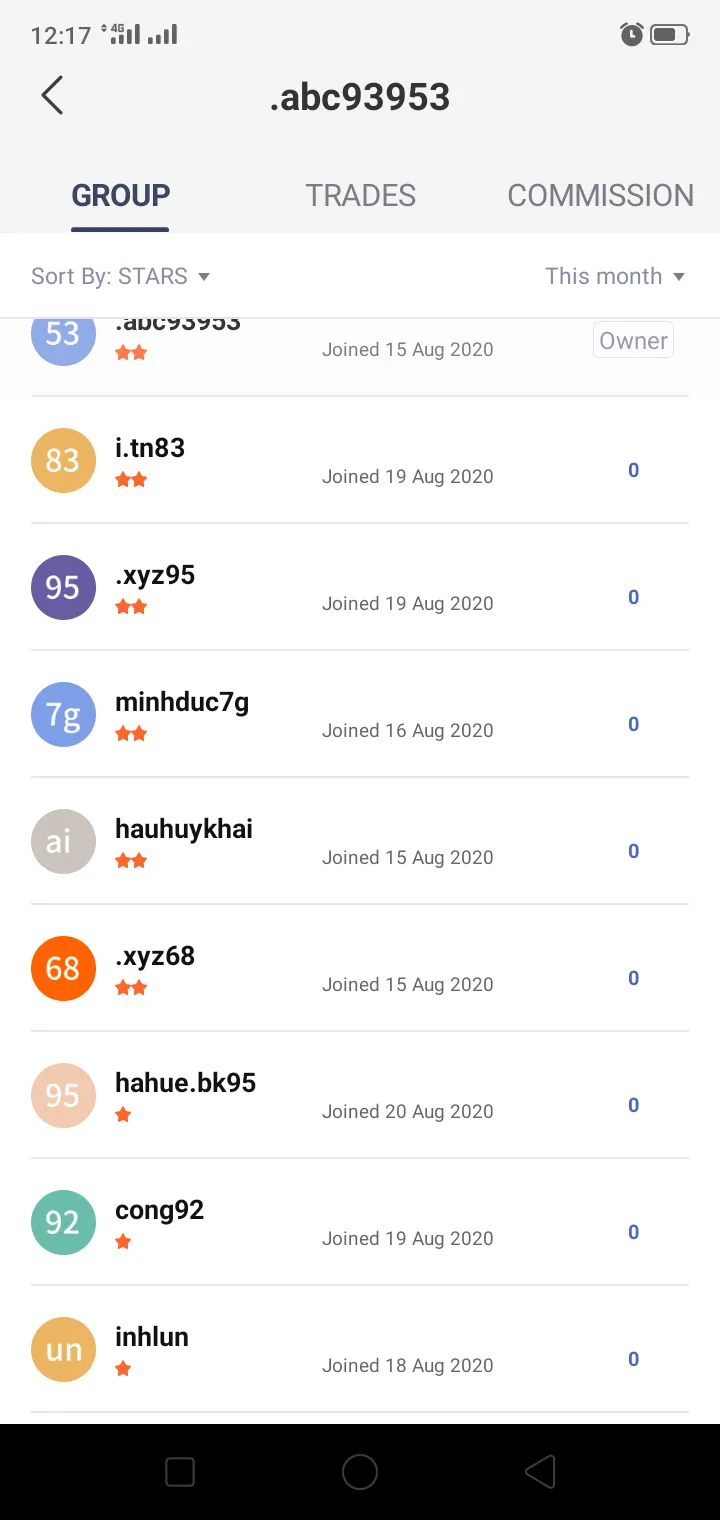Open recent apps with square button
This screenshot has height=1520, width=720.
(180, 1471)
